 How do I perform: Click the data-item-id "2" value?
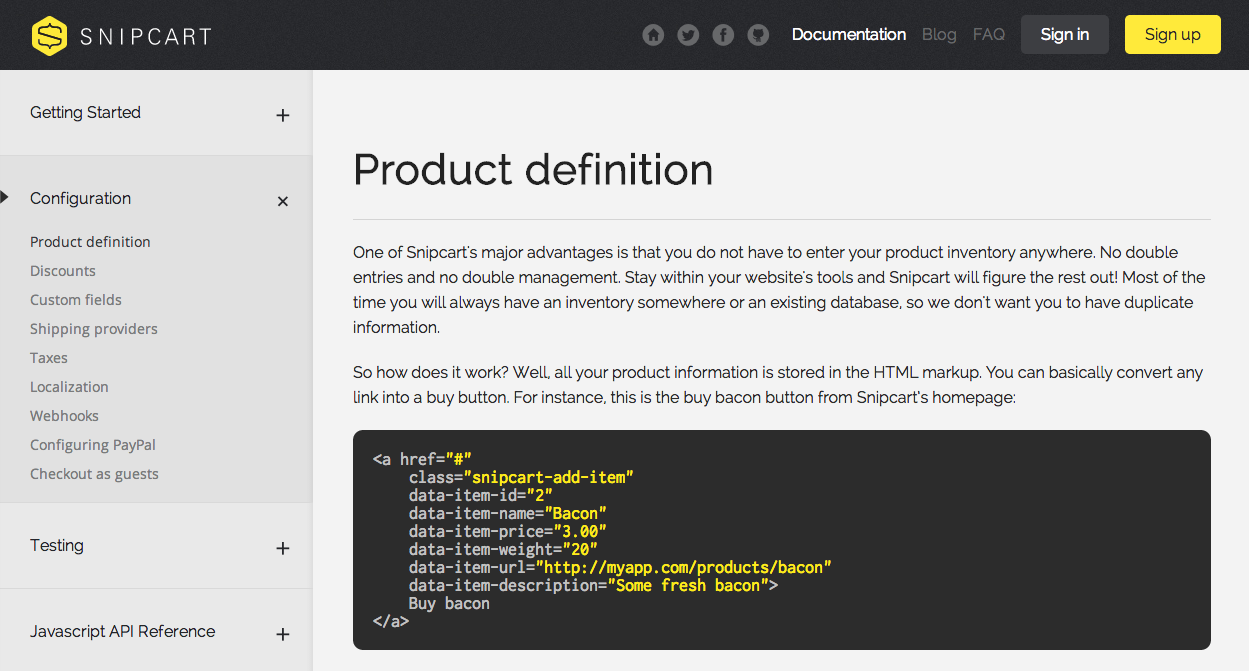pyautogui.click(x=540, y=496)
